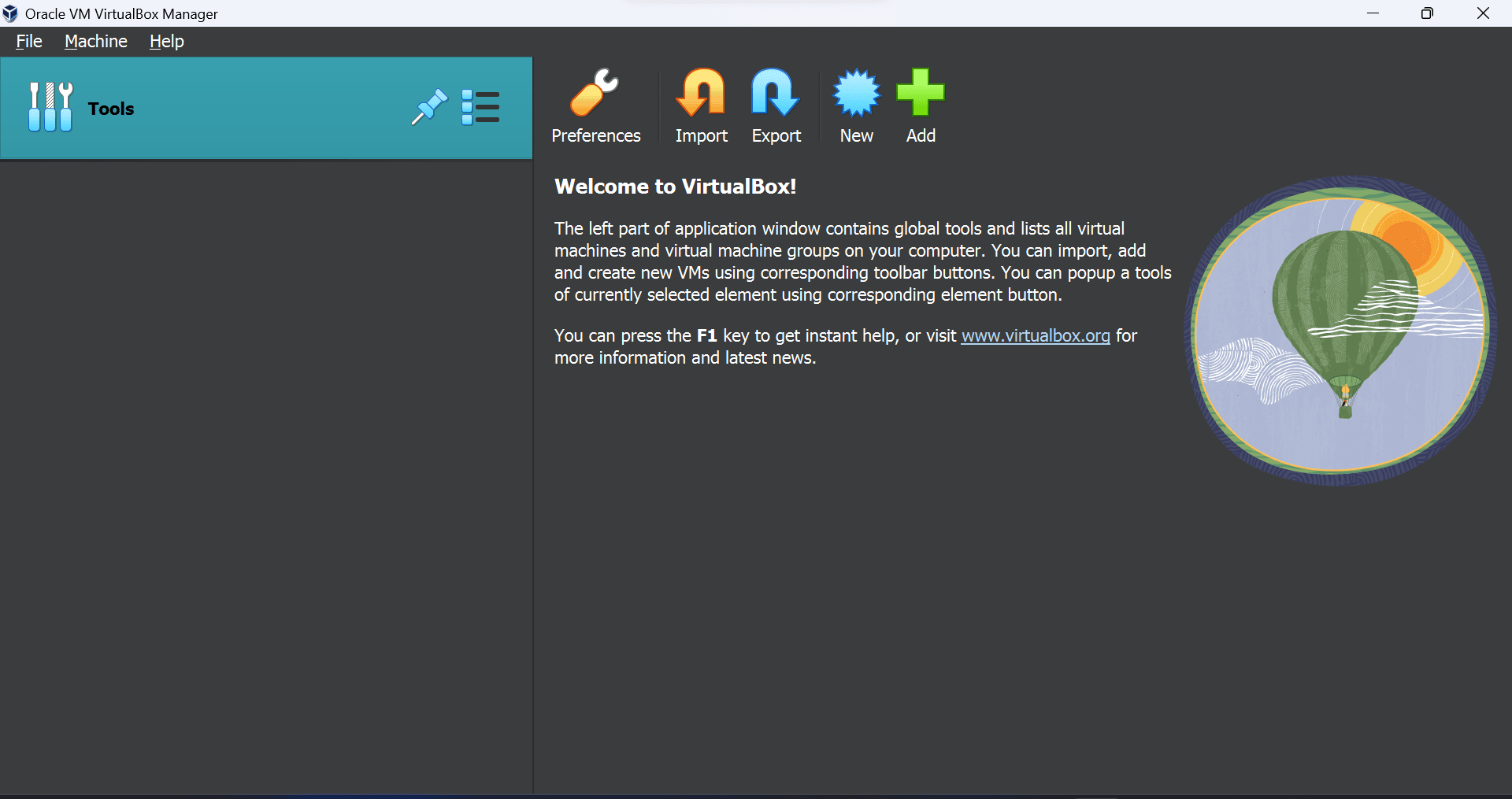Open the Preferences wrench icon
The width and height of the screenshot is (1512, 799).
(x=595, y=93)
